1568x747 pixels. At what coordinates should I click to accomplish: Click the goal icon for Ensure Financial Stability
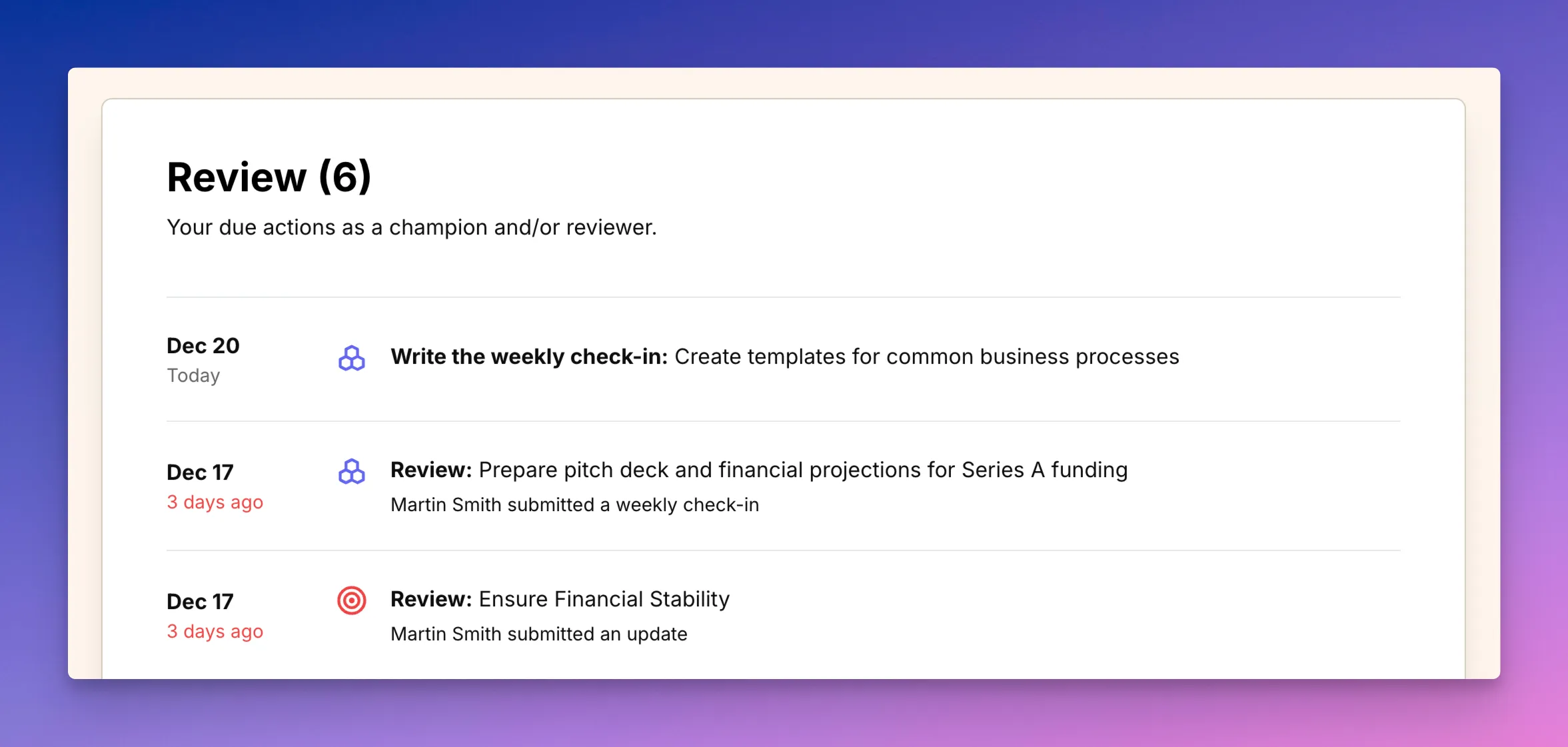click(352, 600)
